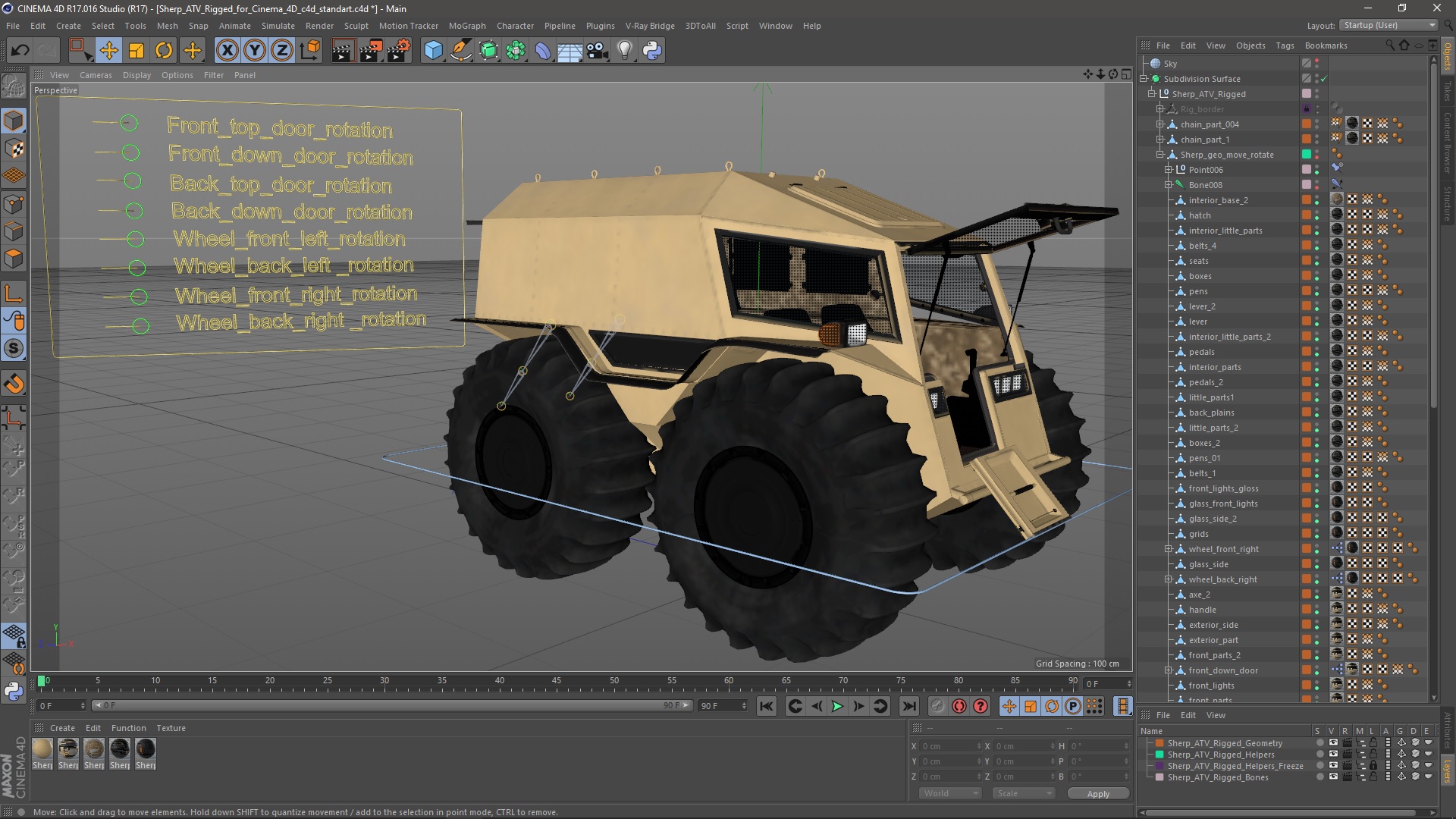Collapse Sherp_geo_move_rotate group
The height and width of the screenshot is (819, 1456).
point(1160,155)
